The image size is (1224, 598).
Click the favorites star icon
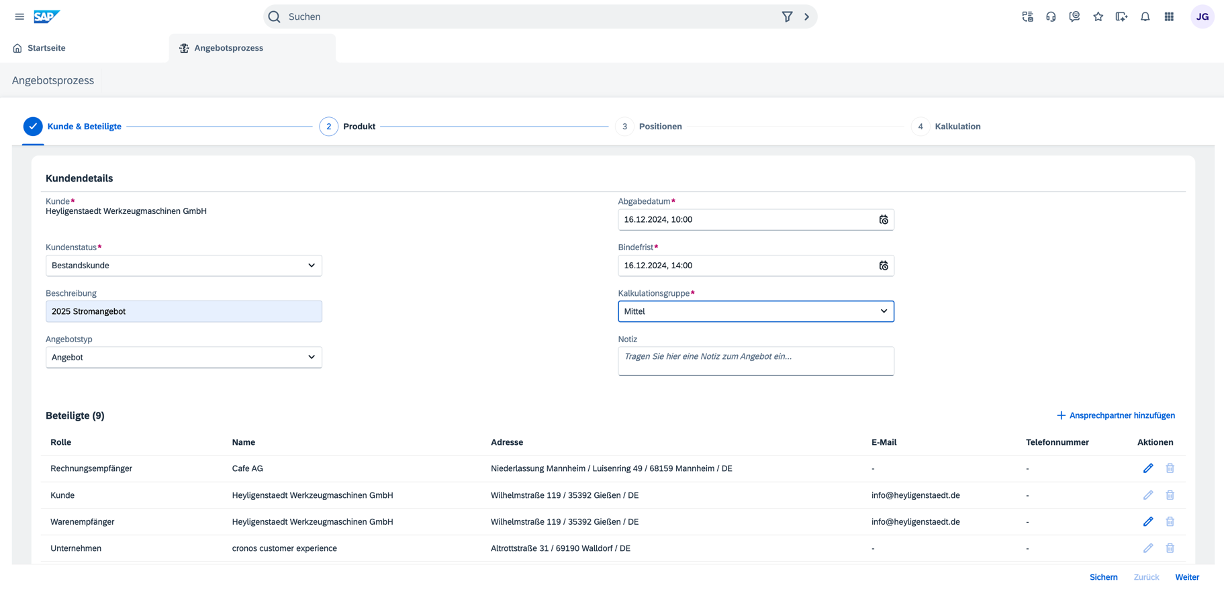(1098, 17)
